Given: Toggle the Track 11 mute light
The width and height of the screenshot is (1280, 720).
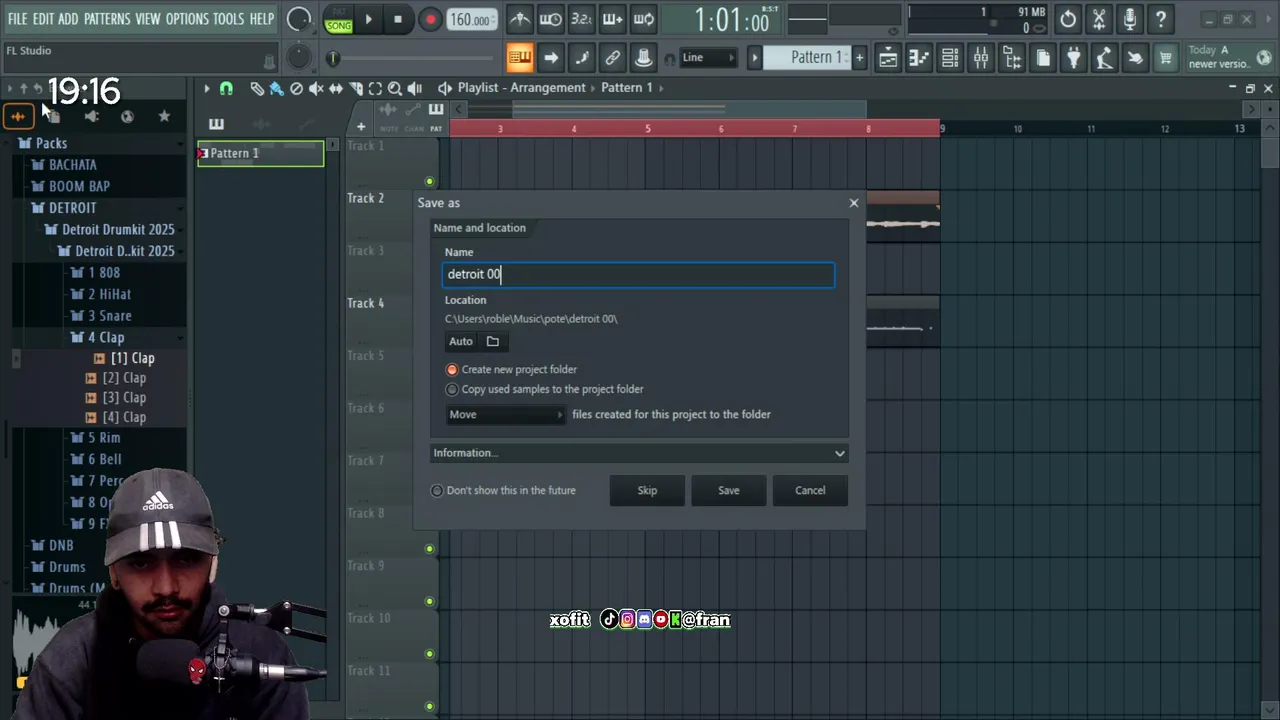Looking at the screenshot, I should 430,706.
